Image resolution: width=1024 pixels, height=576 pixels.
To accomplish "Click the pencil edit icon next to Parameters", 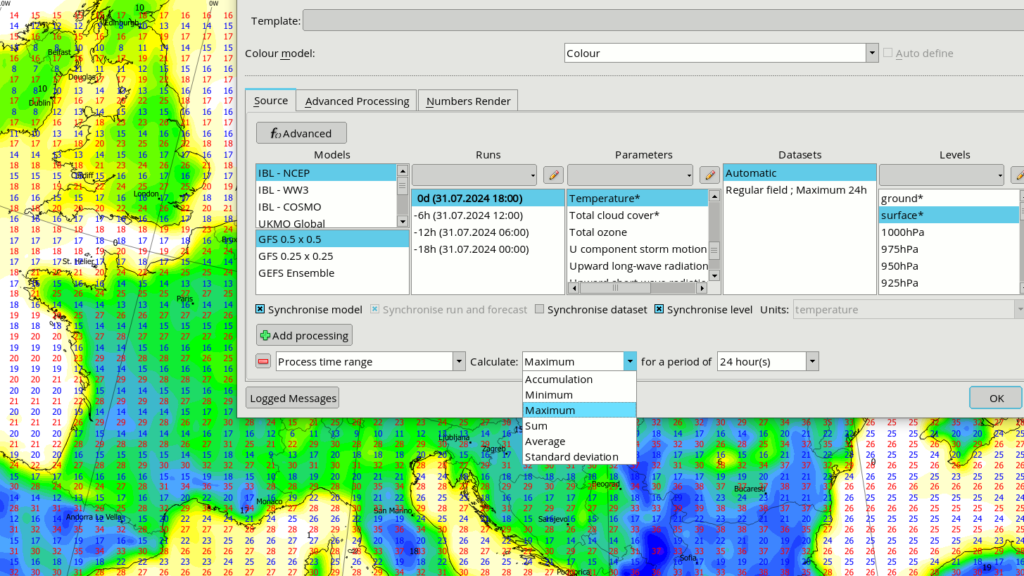I will point(710,174).
